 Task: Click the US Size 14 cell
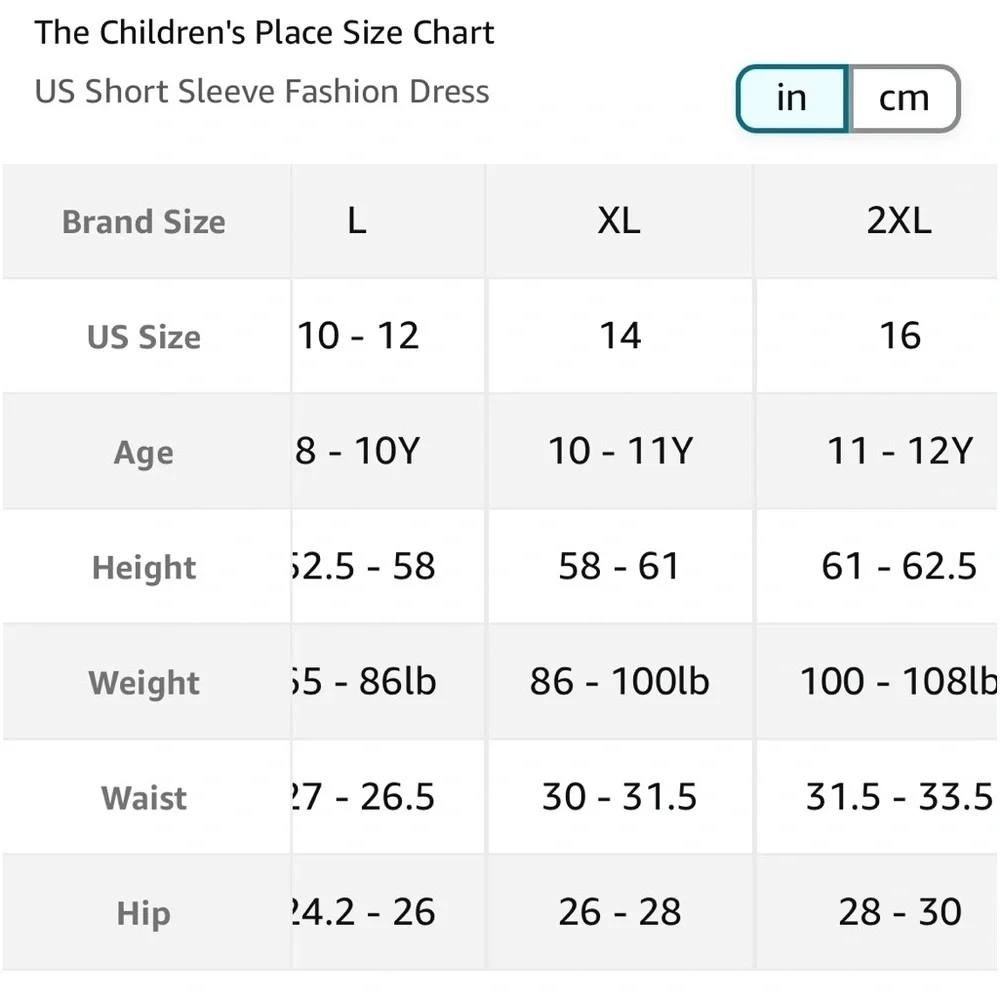[x=620, y=335]
